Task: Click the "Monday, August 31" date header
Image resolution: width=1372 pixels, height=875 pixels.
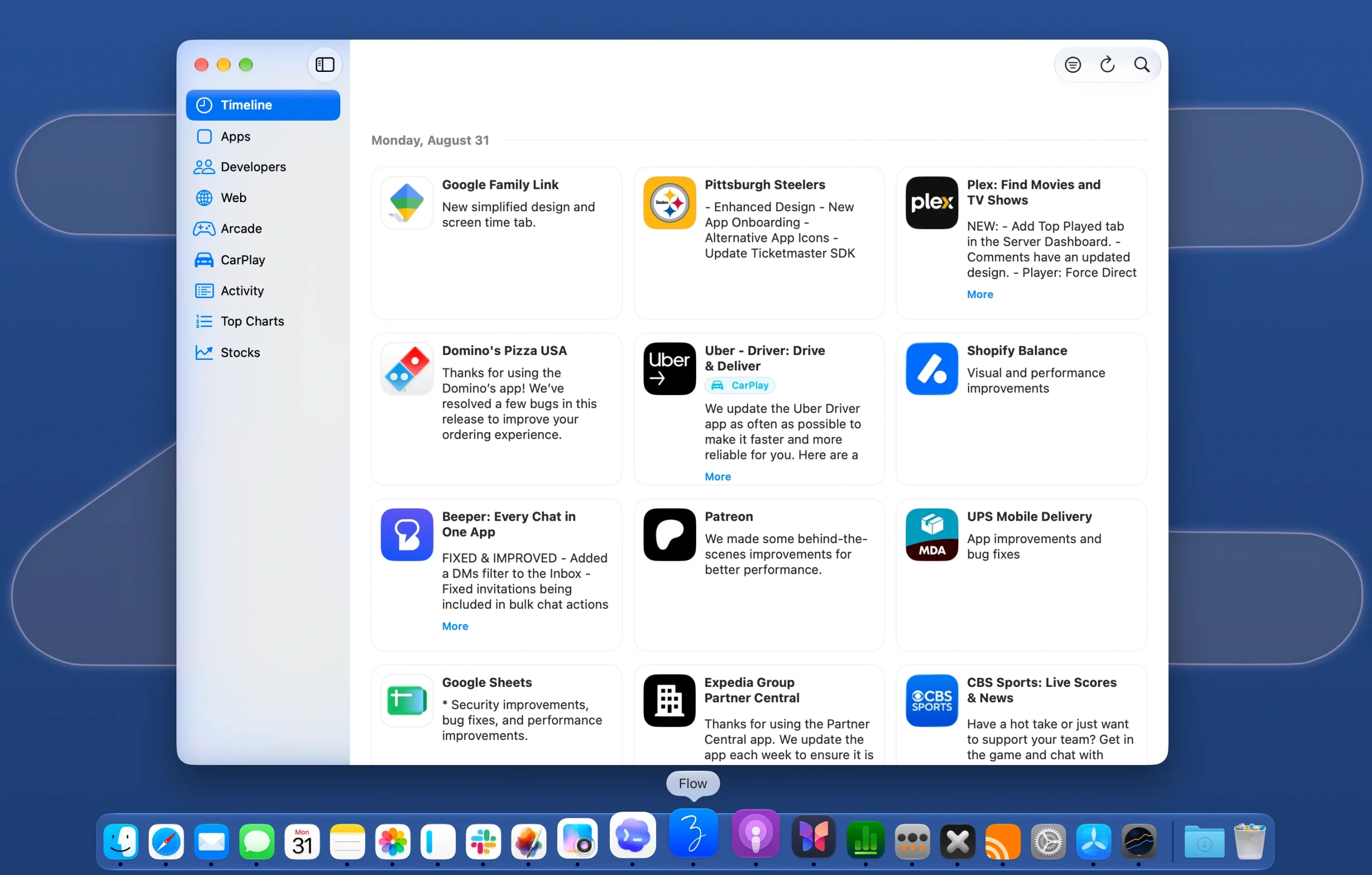Action: [x=430, y=140]
